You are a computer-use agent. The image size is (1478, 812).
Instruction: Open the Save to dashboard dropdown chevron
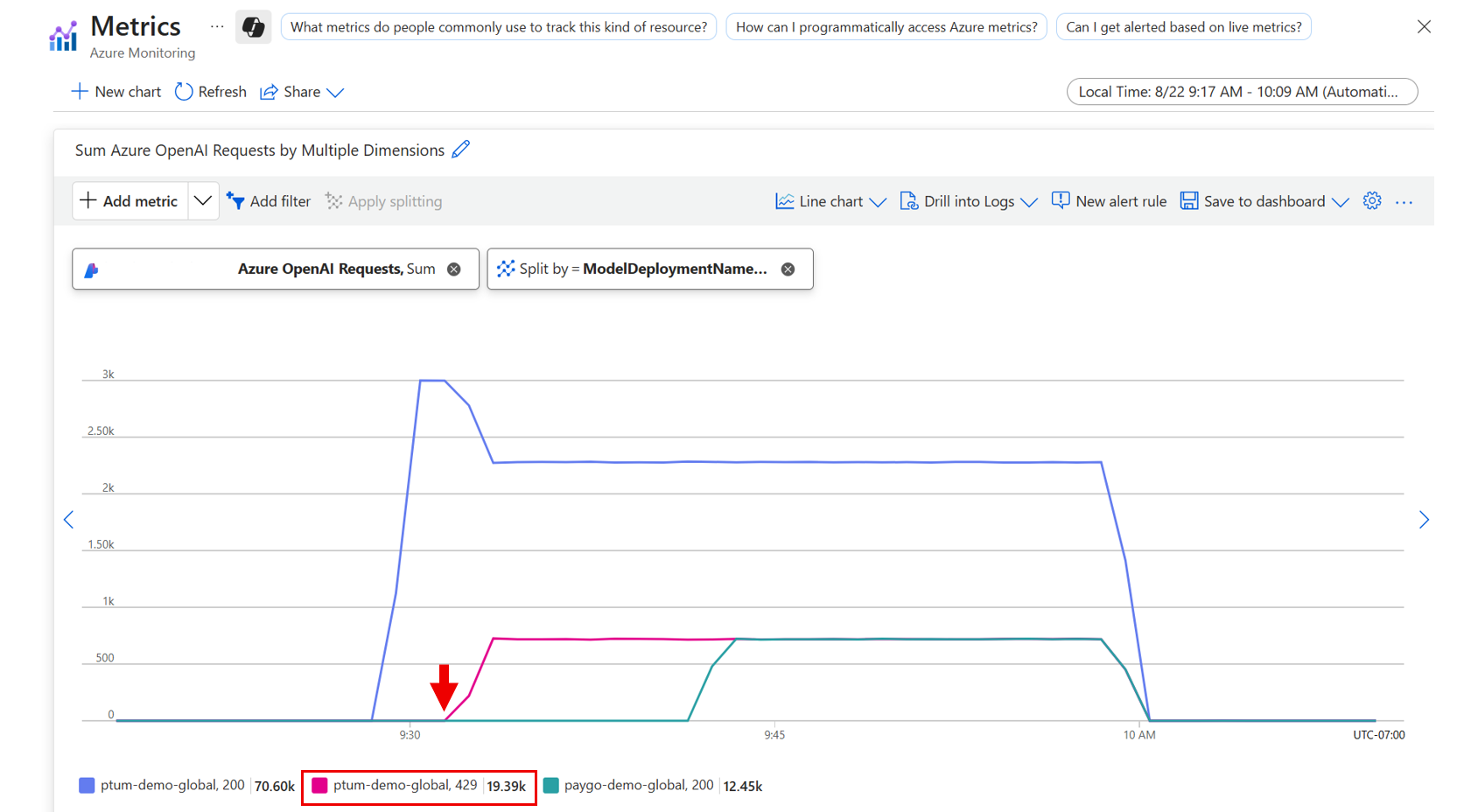click(1340, 202)
